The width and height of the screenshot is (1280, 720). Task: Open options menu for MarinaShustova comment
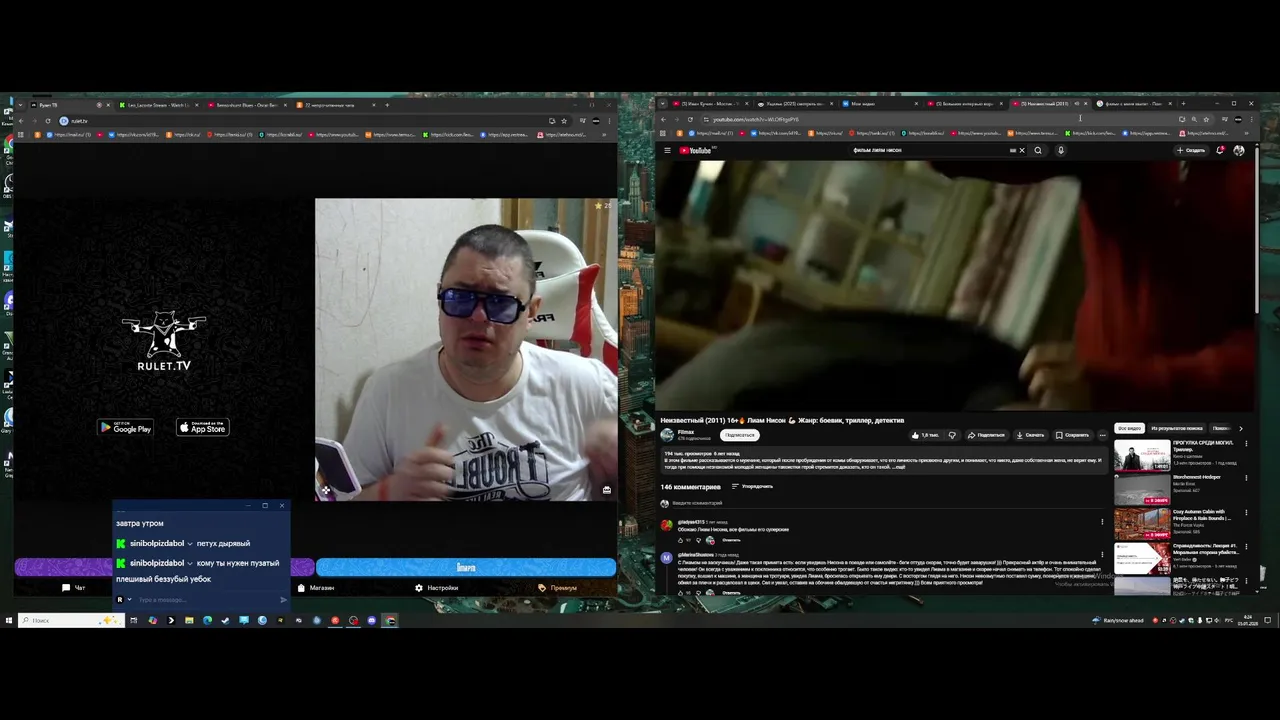tap(1102, 556)
